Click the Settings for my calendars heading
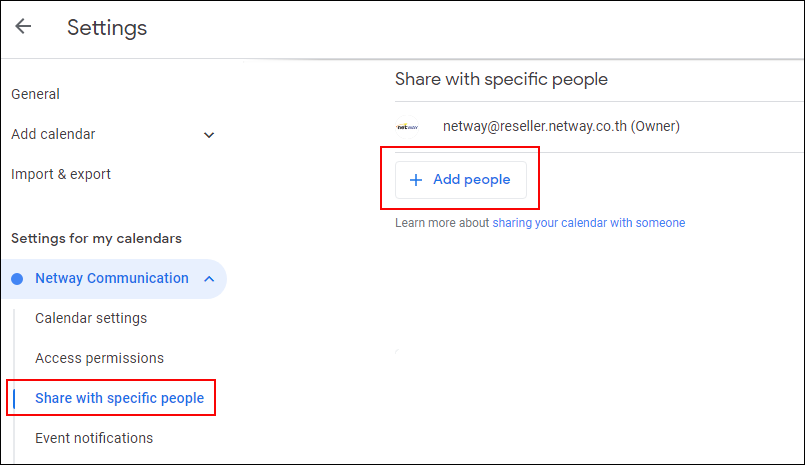Screen dimensions: 805x465 click(96, 238)
